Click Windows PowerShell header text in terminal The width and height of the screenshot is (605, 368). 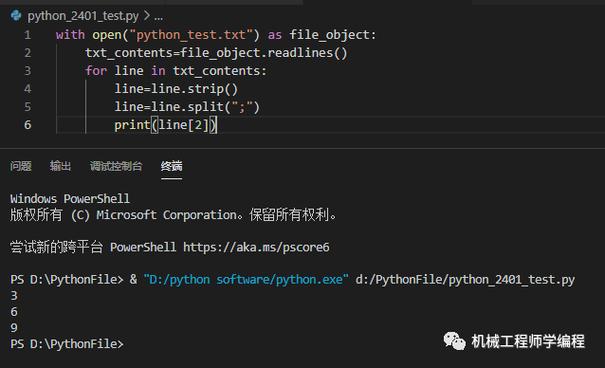(x=70, y=199)
